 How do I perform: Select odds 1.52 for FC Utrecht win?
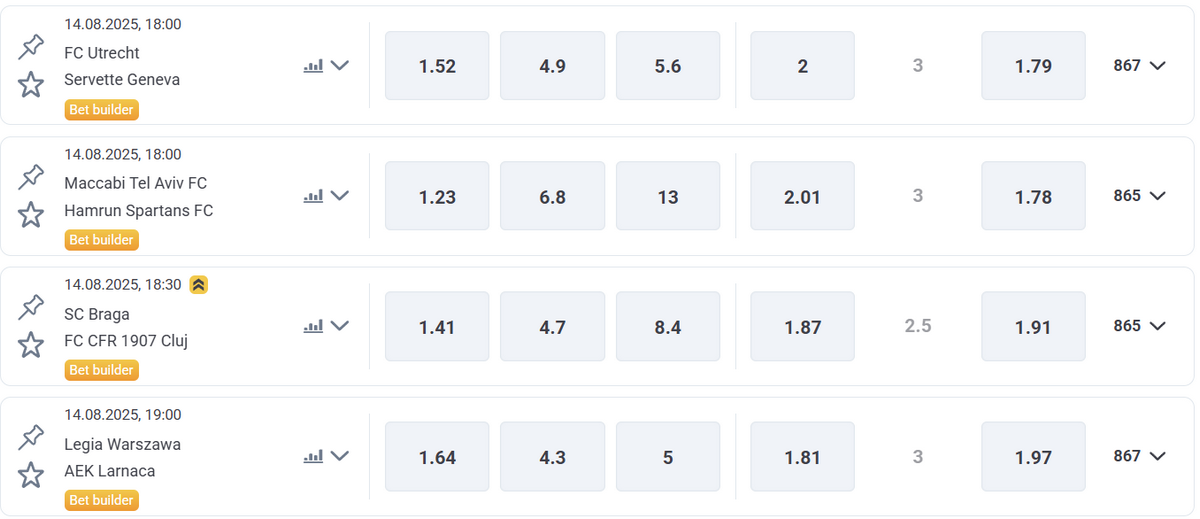click(x=437, y=66)
